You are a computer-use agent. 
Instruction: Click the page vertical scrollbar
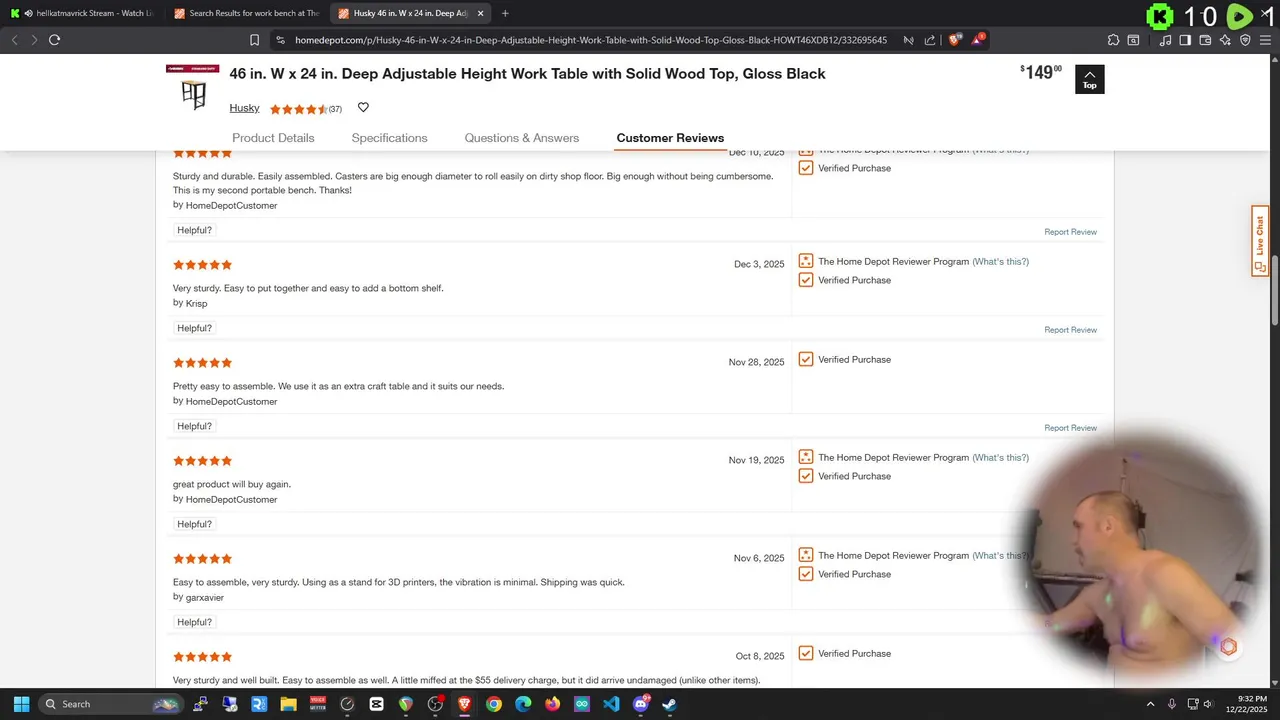point(1275,290)
